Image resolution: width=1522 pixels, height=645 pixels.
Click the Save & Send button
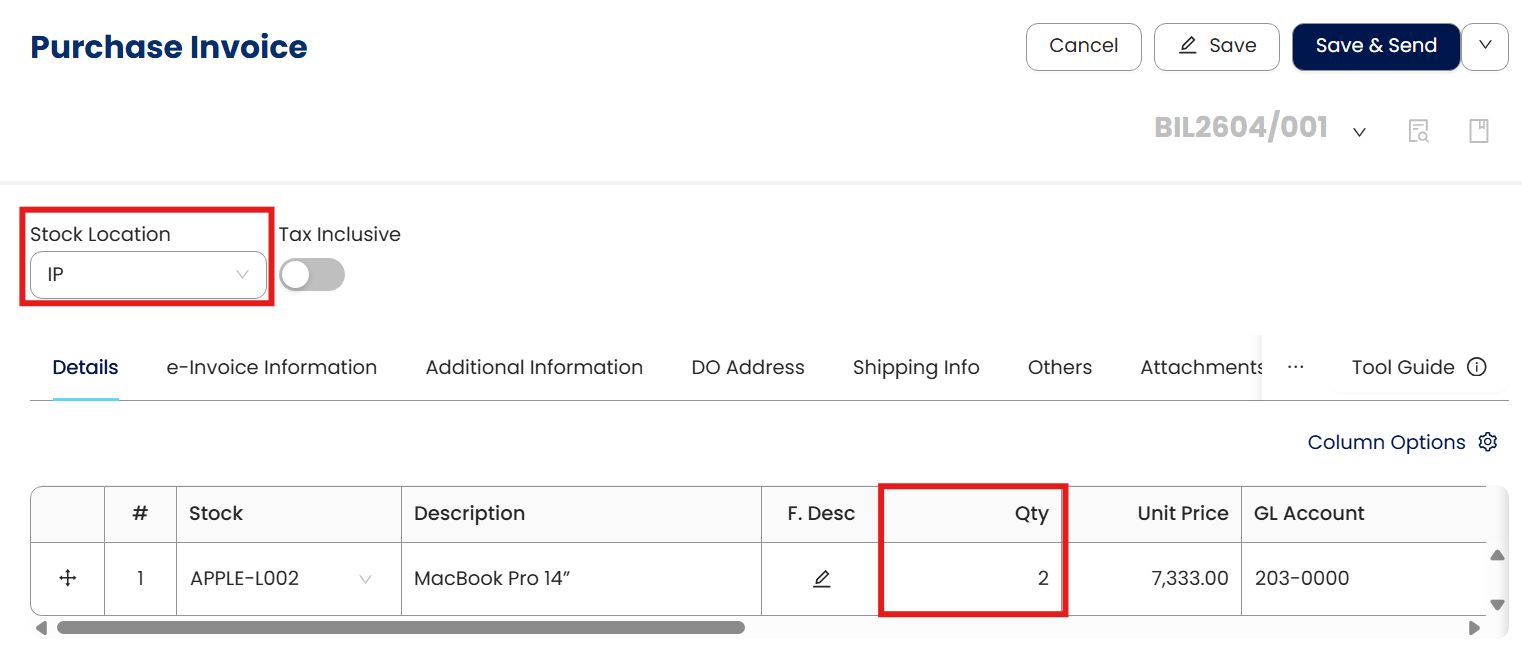click(x=1376, y=46)
